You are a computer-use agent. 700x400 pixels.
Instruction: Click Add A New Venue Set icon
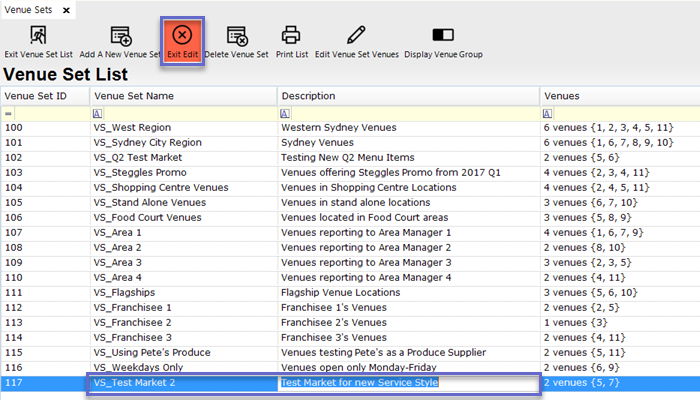(x=120, y=37)
